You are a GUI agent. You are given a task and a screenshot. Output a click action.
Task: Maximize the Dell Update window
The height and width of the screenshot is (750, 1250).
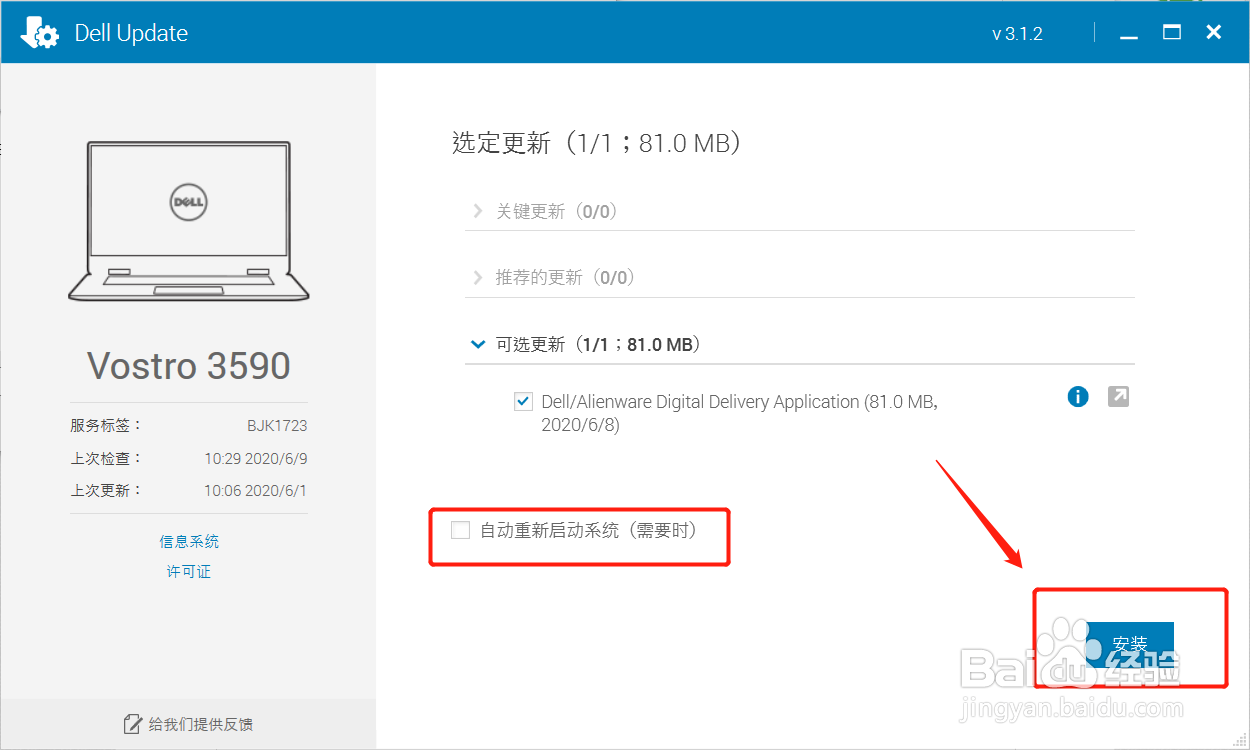(1172, 33)
